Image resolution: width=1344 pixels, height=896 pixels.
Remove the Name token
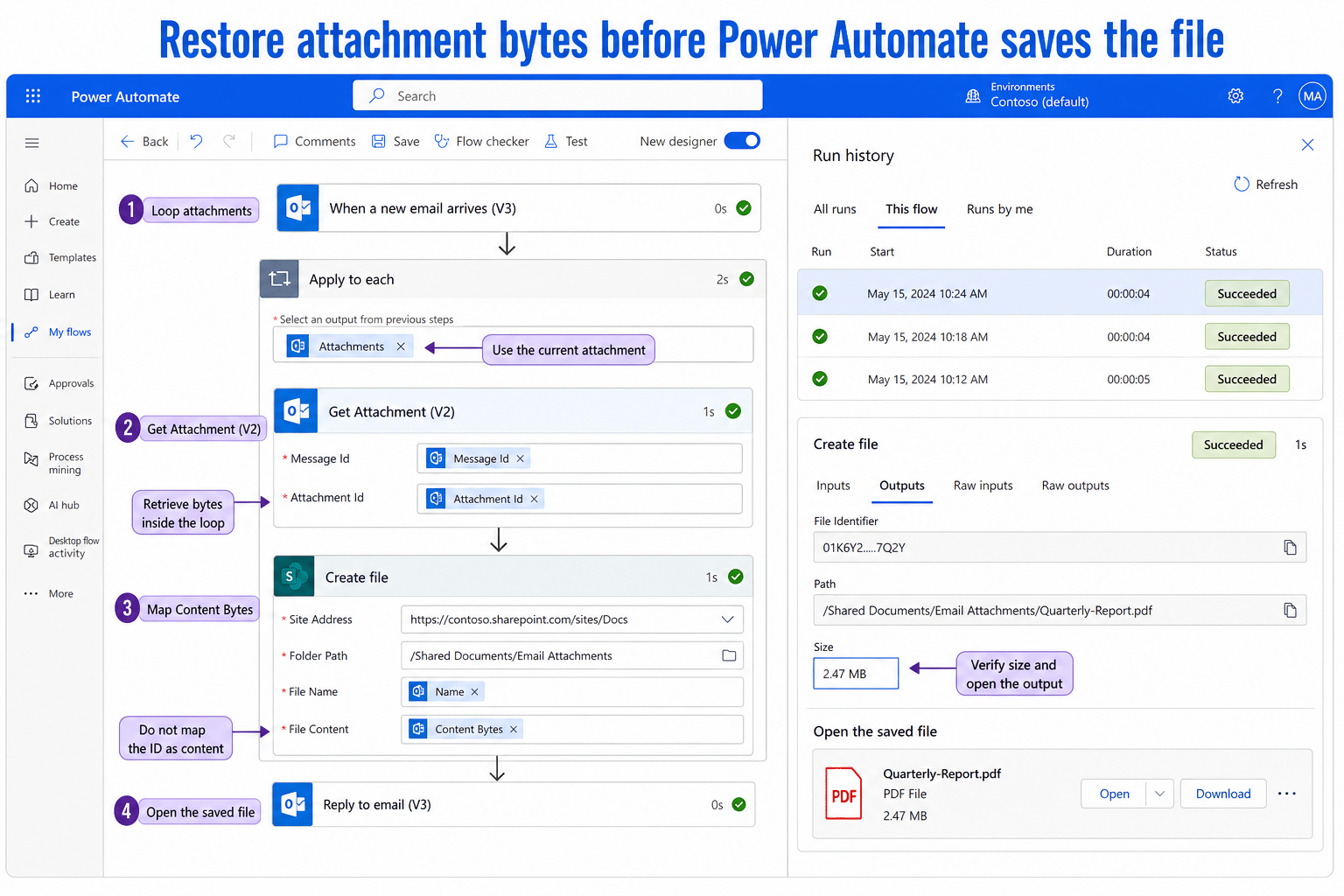[x=475, y=692]
